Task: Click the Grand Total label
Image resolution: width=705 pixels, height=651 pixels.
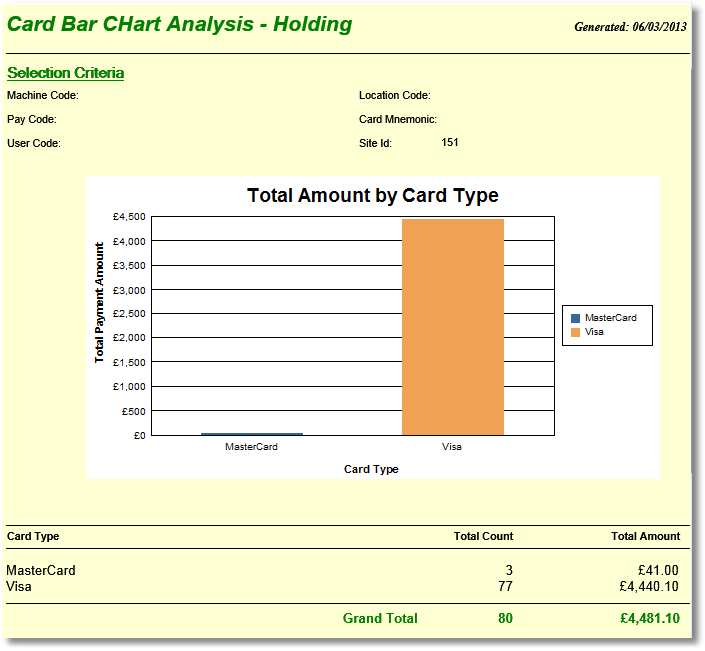Action: tap(380, 619)
